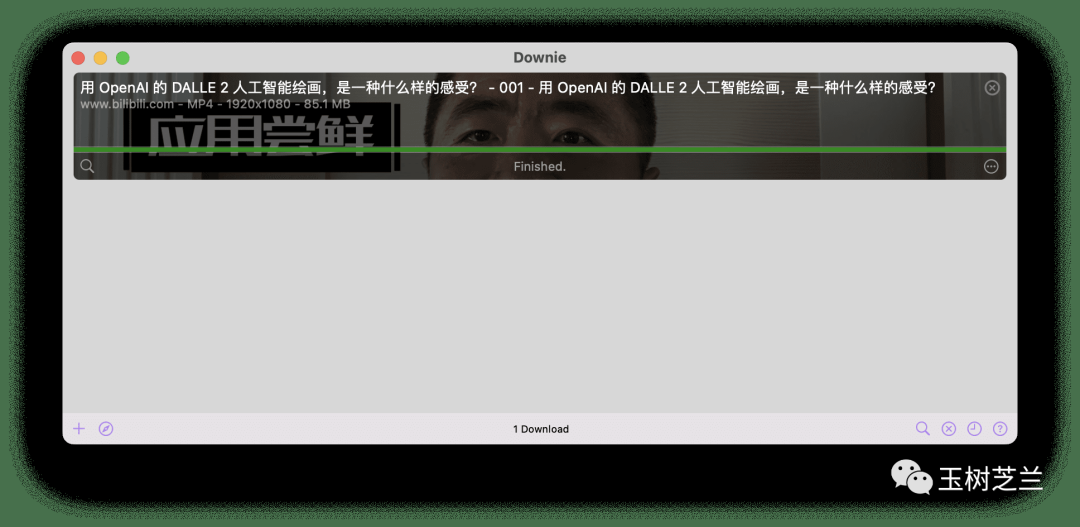Close the Downie window
The height and width of the screenshot is (527, 1080).
[x=78, y=58]
